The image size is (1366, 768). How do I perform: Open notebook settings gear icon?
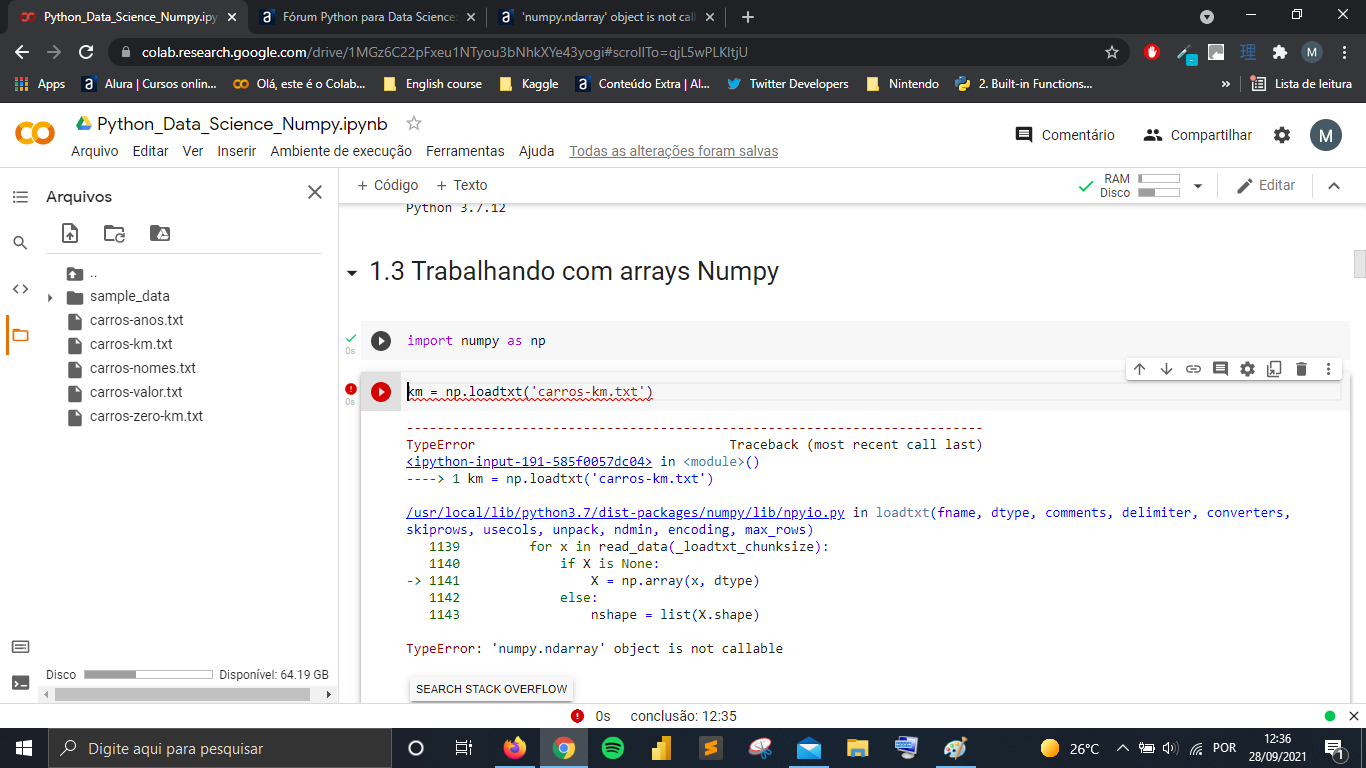point(1282,135)
